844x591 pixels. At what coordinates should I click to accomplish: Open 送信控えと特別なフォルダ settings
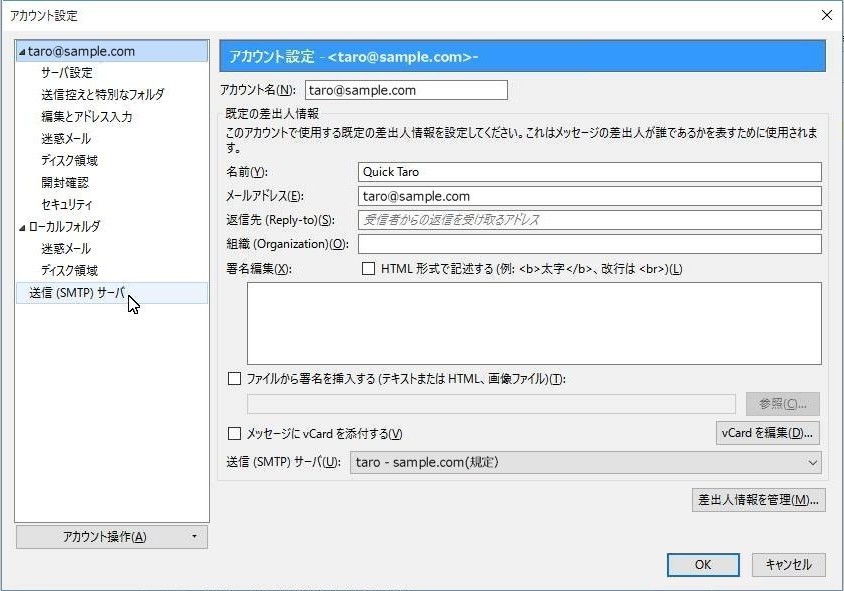(x=102, y=95)
